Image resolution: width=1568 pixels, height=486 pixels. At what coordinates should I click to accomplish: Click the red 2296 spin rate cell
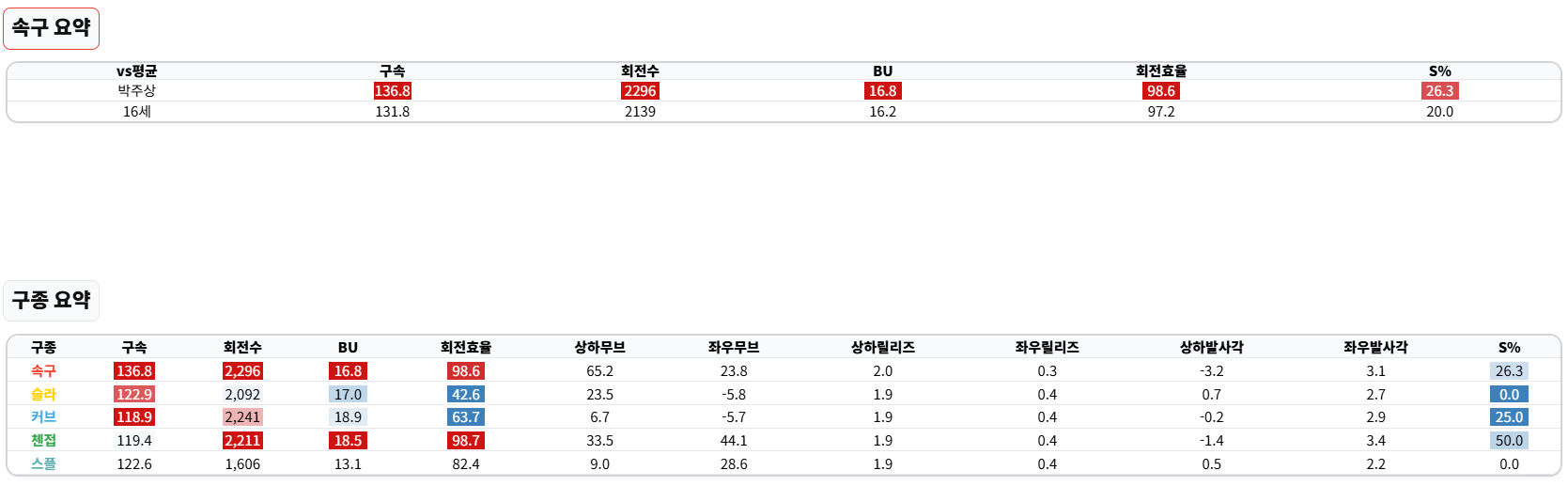640,91
